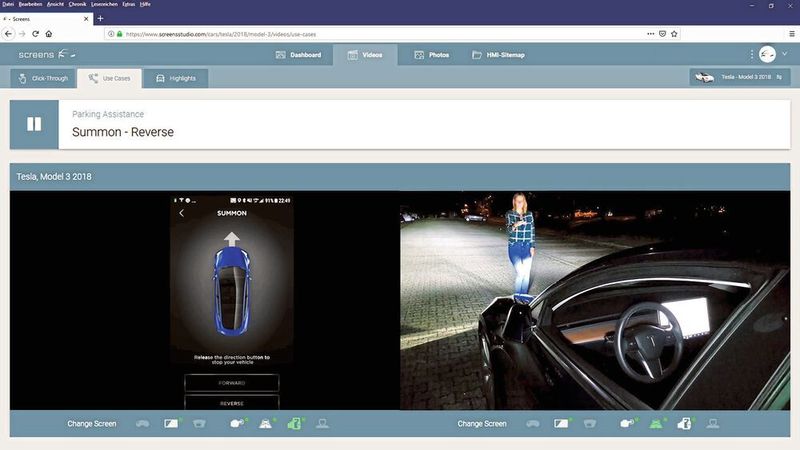Viewport: 800px width, 450px height.
Task: Pause the Summon - Reverse video
Action: pyautogui.click(x=34, y=124)
